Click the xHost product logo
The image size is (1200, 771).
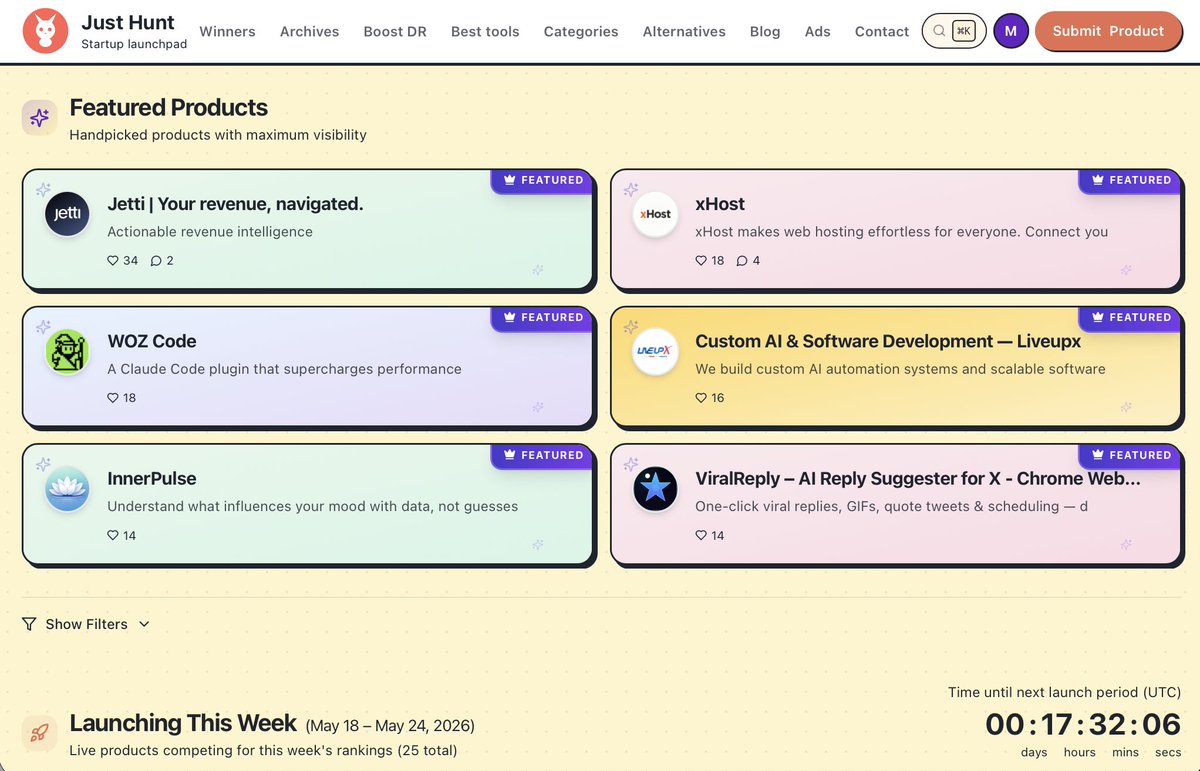(x=655, y=214)
